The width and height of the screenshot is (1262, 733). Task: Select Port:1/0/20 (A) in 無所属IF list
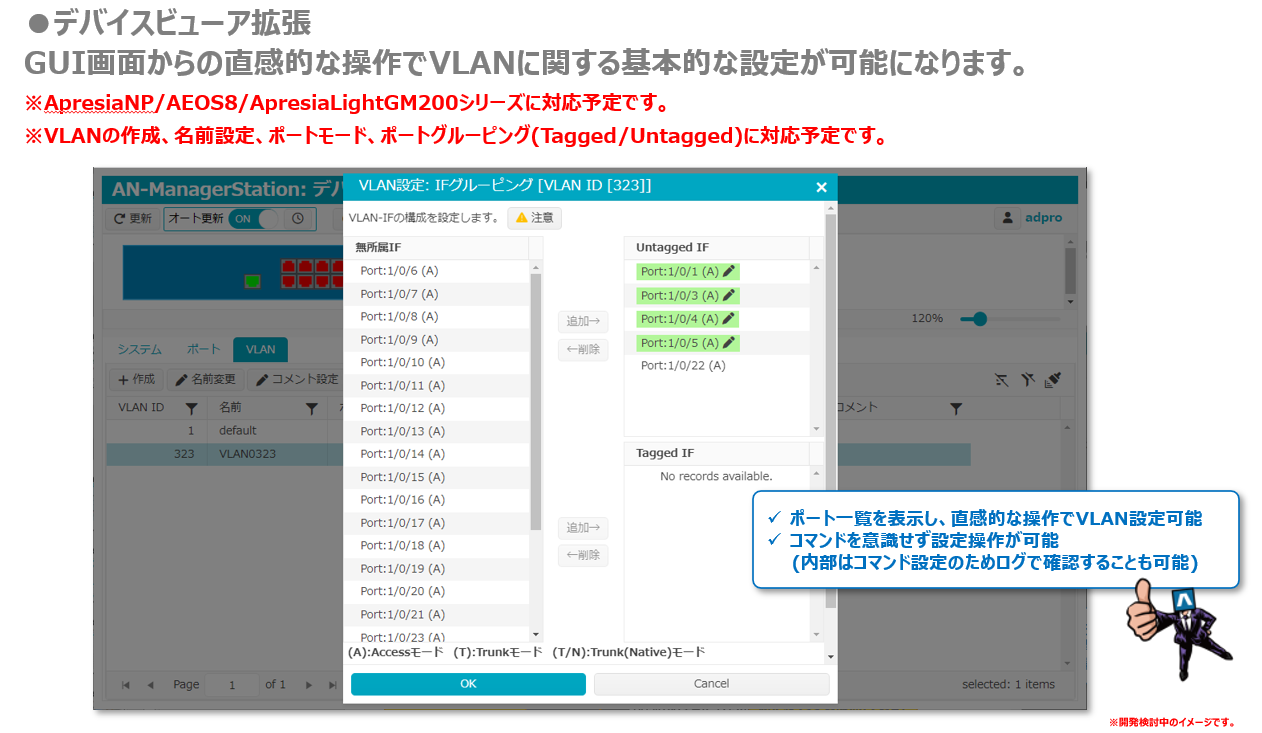(x=436, y=592)
